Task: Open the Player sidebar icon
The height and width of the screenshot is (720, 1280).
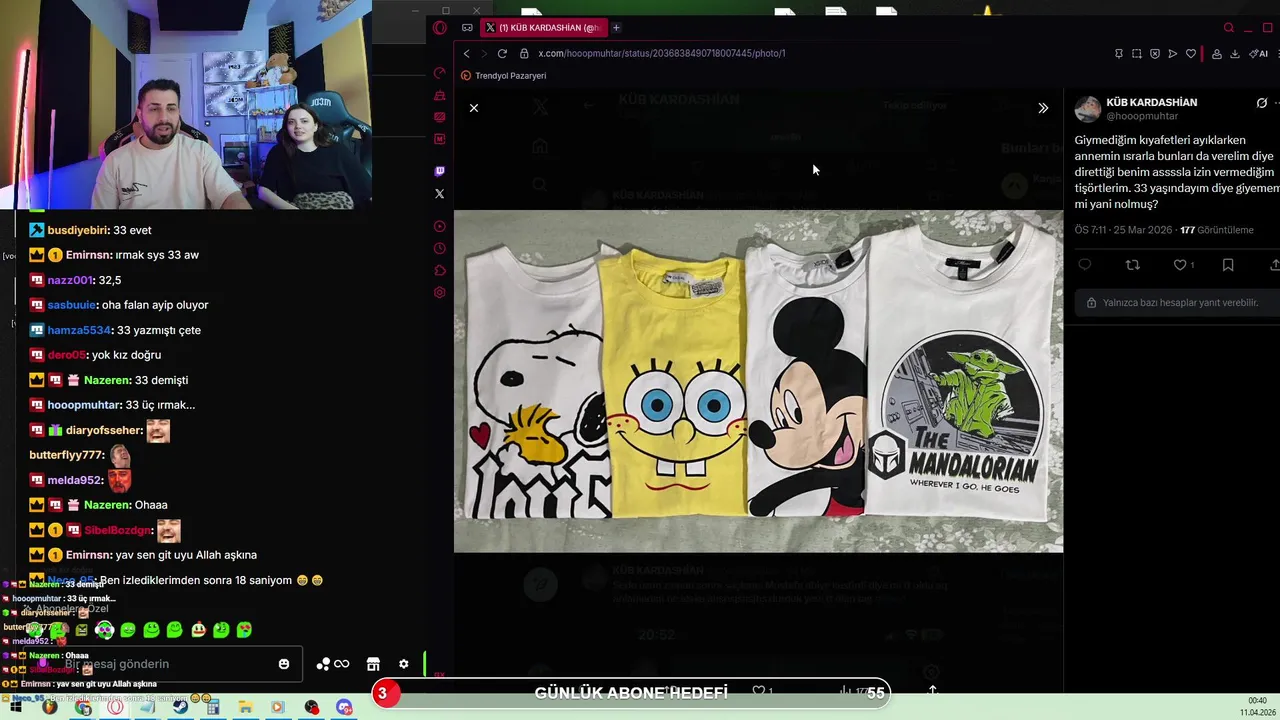Action: point(440,226)
